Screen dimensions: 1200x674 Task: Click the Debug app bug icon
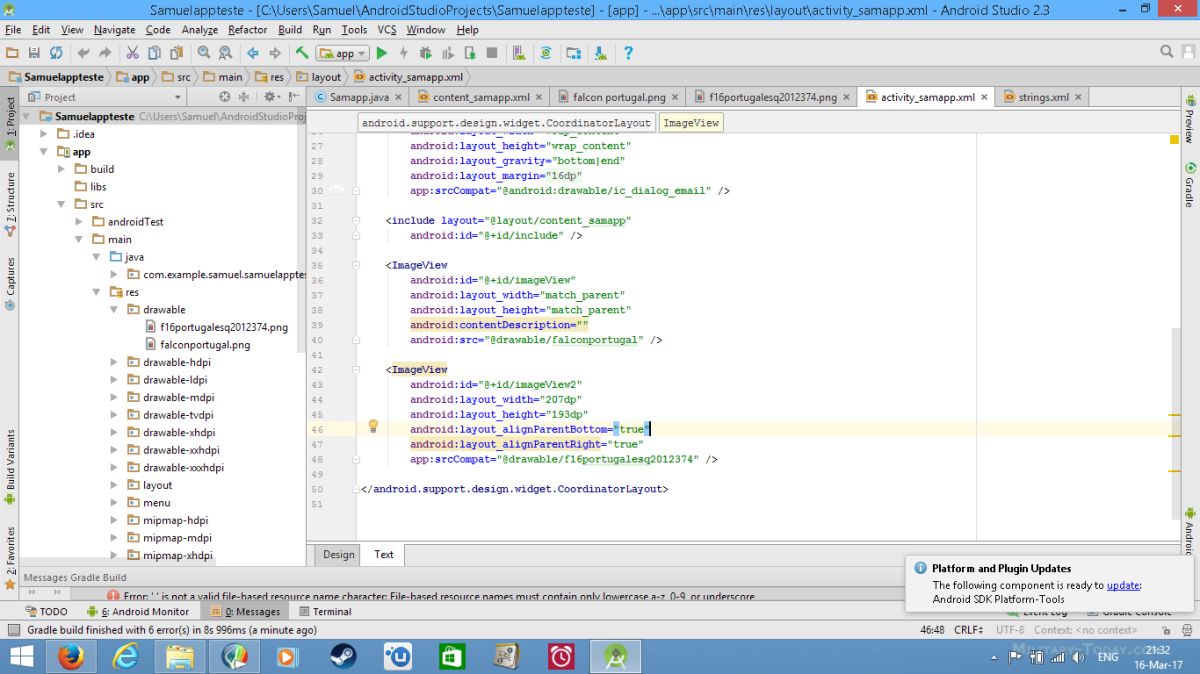(426, 53)
